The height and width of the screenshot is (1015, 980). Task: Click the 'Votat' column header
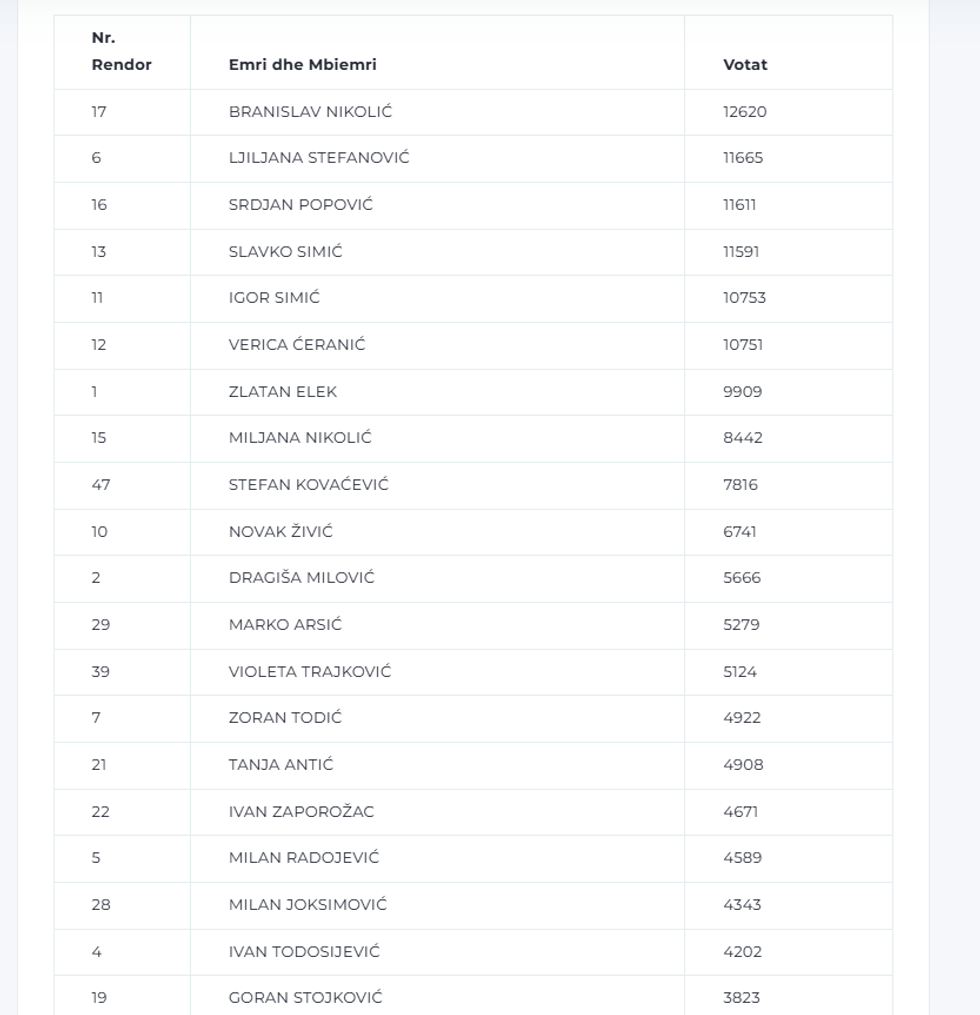pos(745,64)
